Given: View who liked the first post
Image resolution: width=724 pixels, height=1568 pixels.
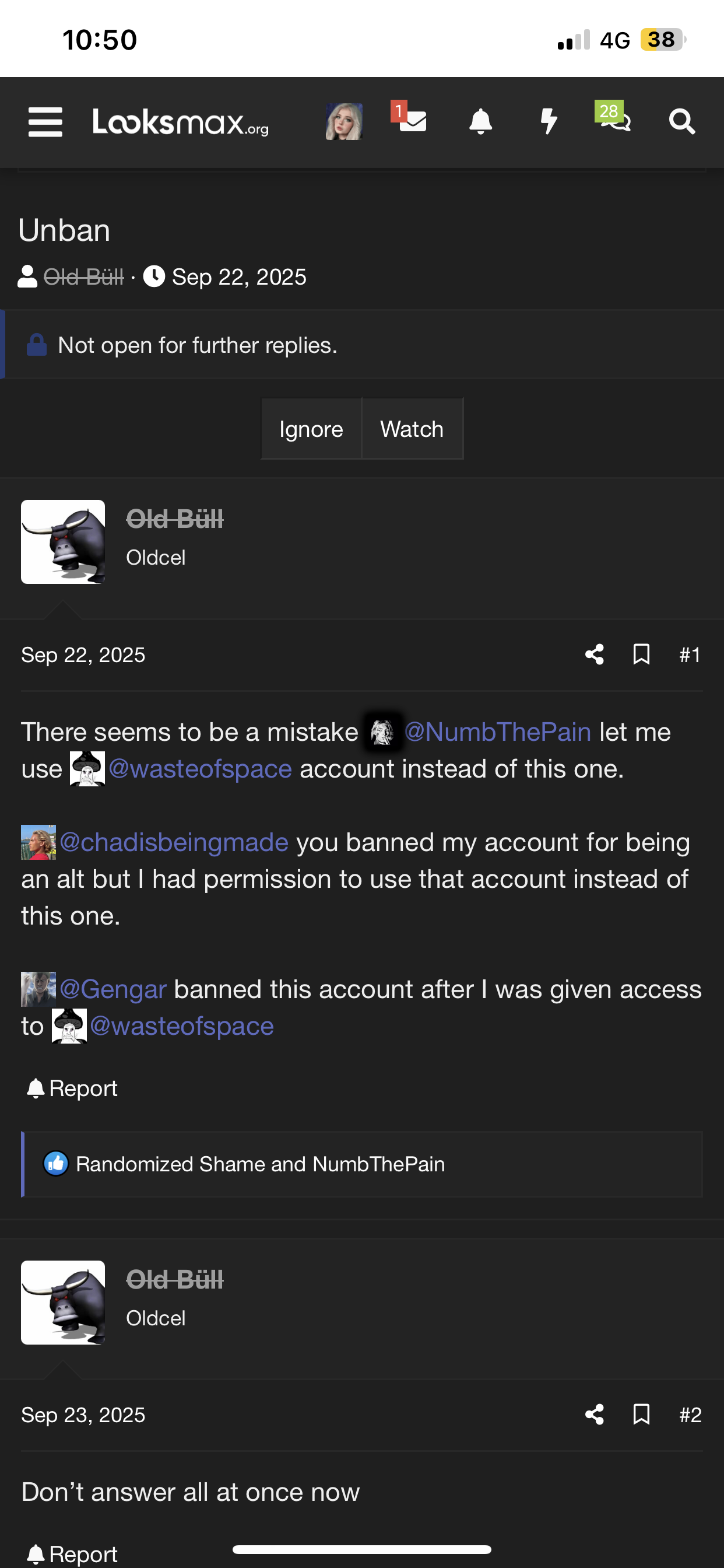Looking at the screenshot, I should [x=260, y=1164].
